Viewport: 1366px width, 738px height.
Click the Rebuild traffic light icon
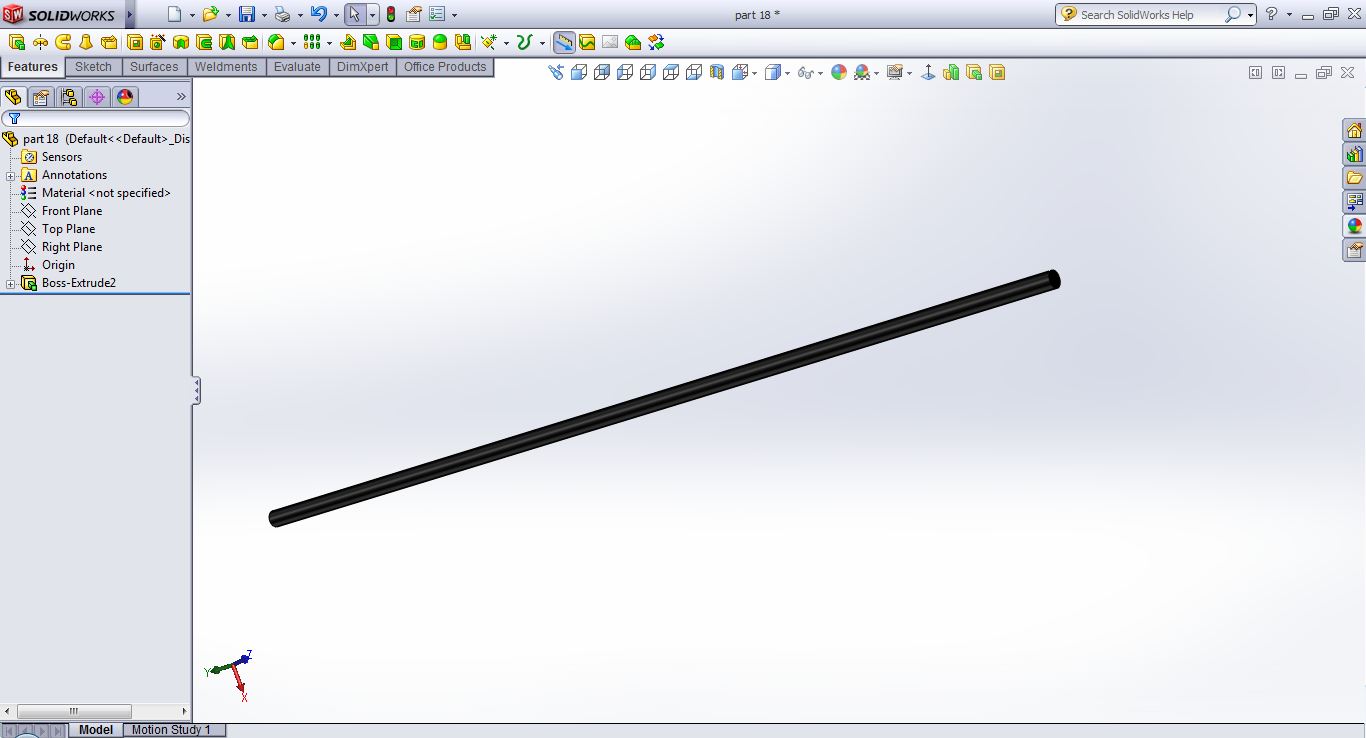(390, 14)
